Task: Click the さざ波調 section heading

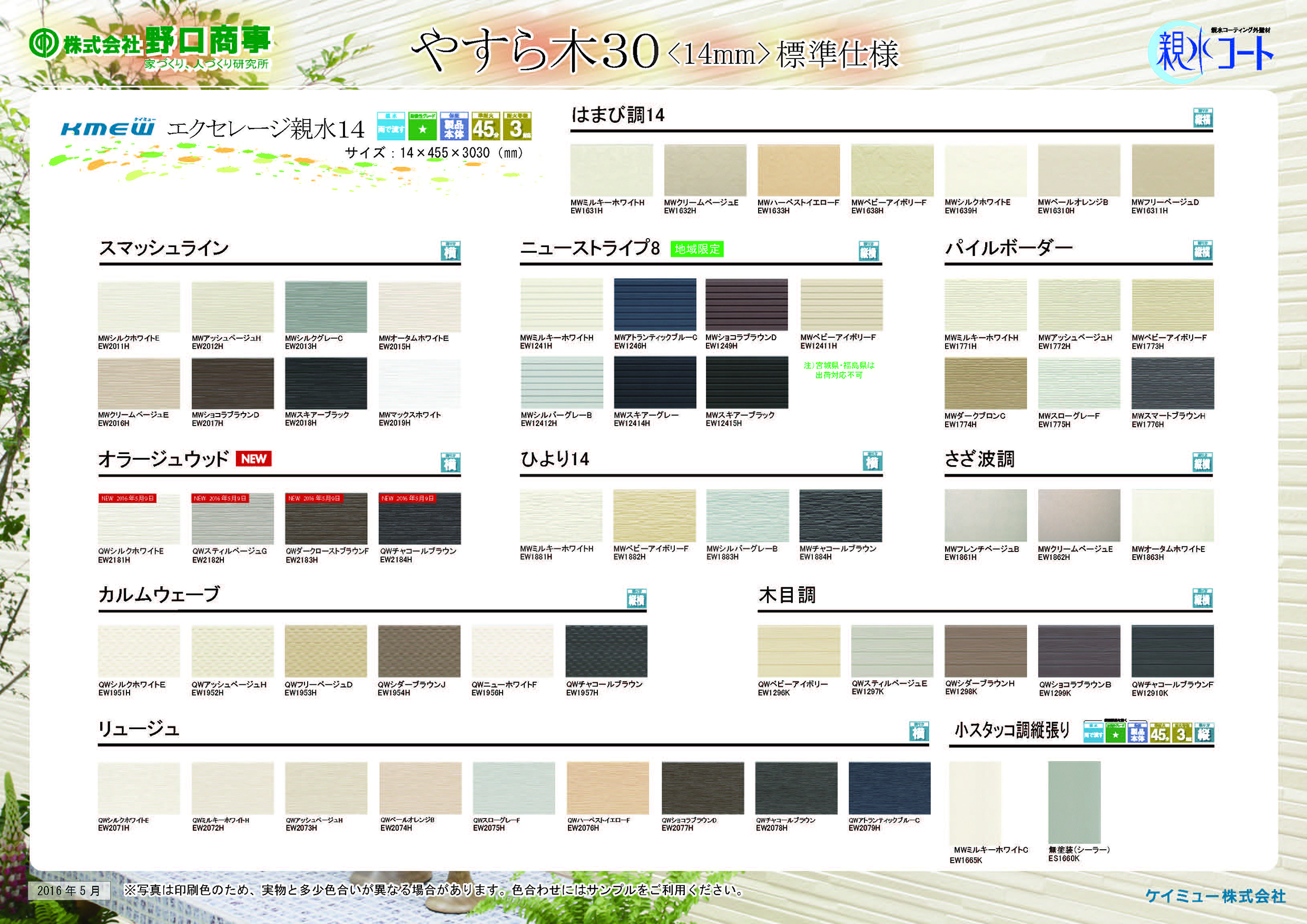Action: (x=979, y=459)
